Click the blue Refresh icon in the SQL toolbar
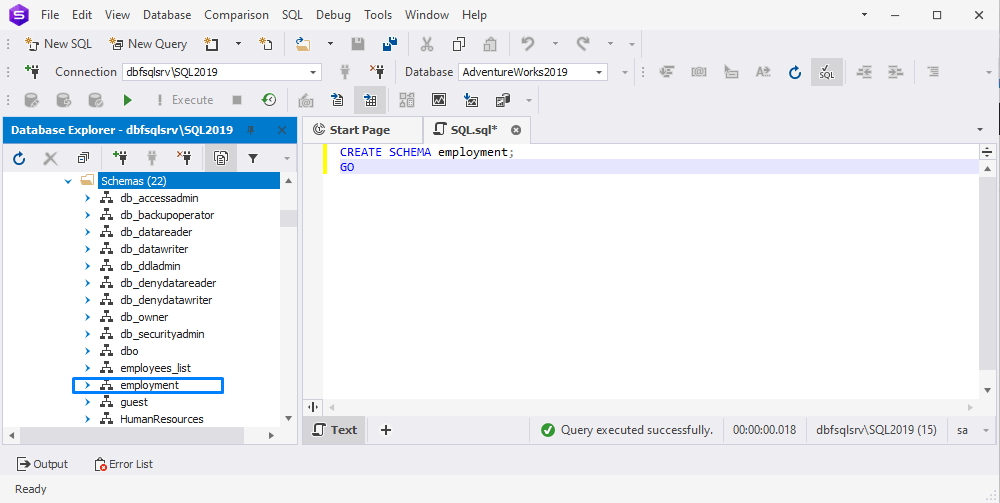The height and width of the screenshot is (503, 1000). 795,72
